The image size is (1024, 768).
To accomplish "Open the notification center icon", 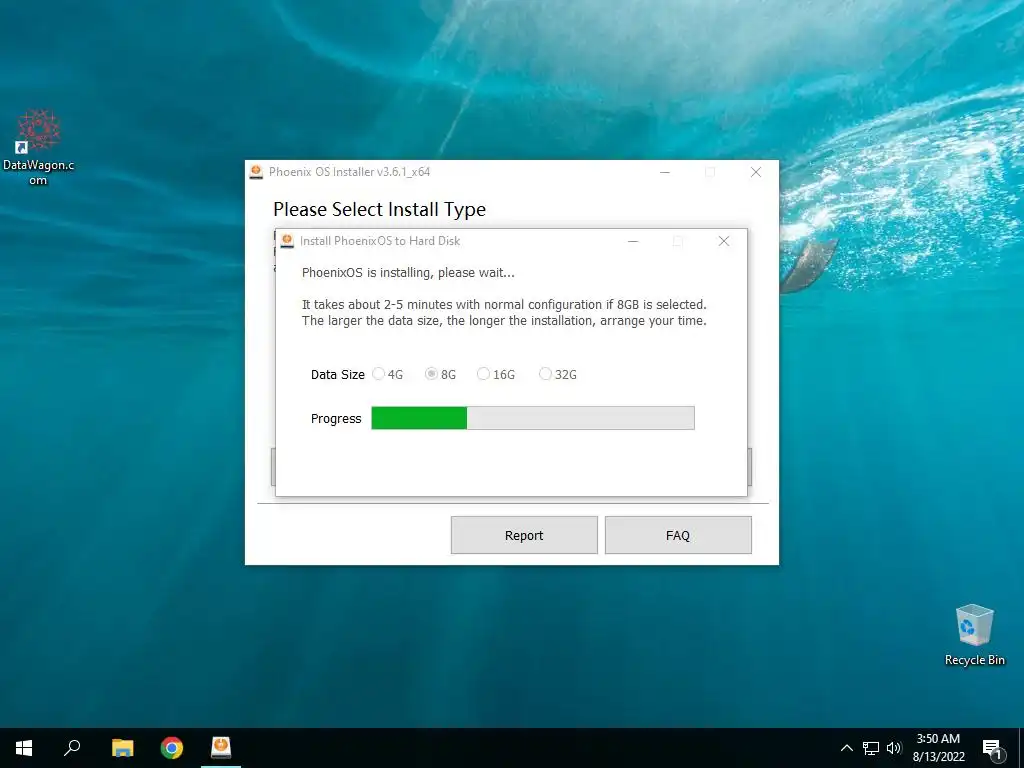I will [992, 750].
